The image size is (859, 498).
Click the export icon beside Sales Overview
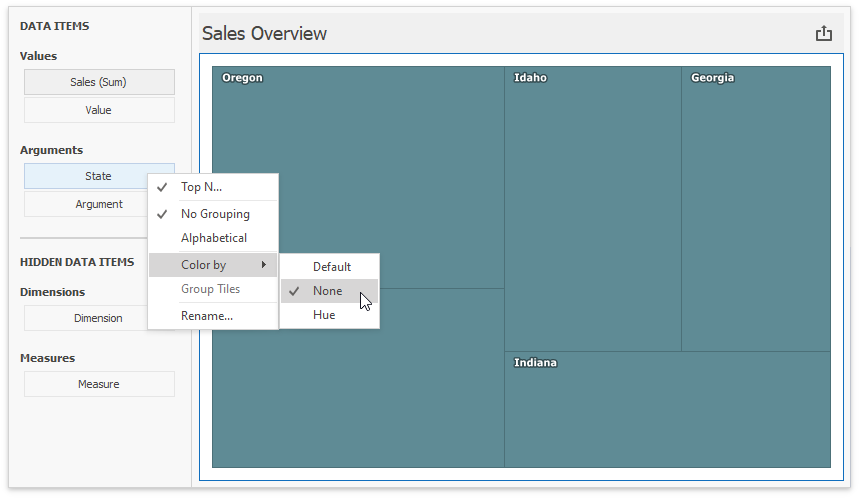tap(823, 34)
